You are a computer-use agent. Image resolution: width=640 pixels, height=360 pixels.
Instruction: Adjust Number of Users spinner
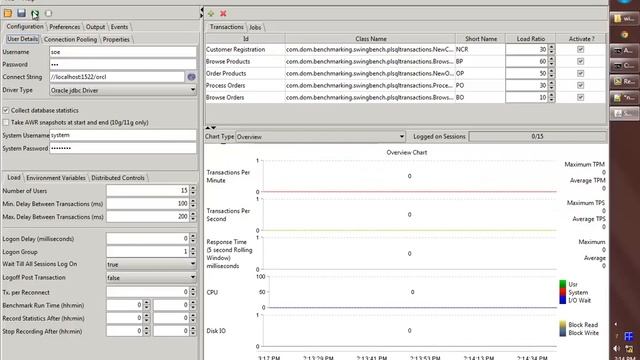click(x=193, y=191)
